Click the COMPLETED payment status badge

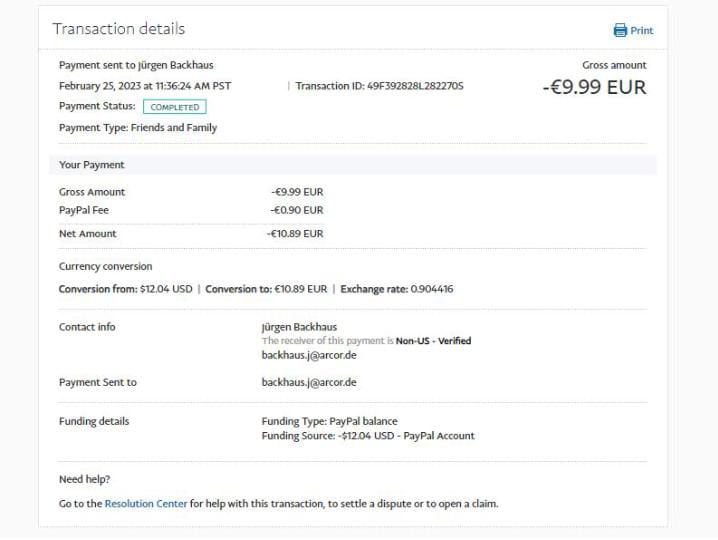[175, 107]
